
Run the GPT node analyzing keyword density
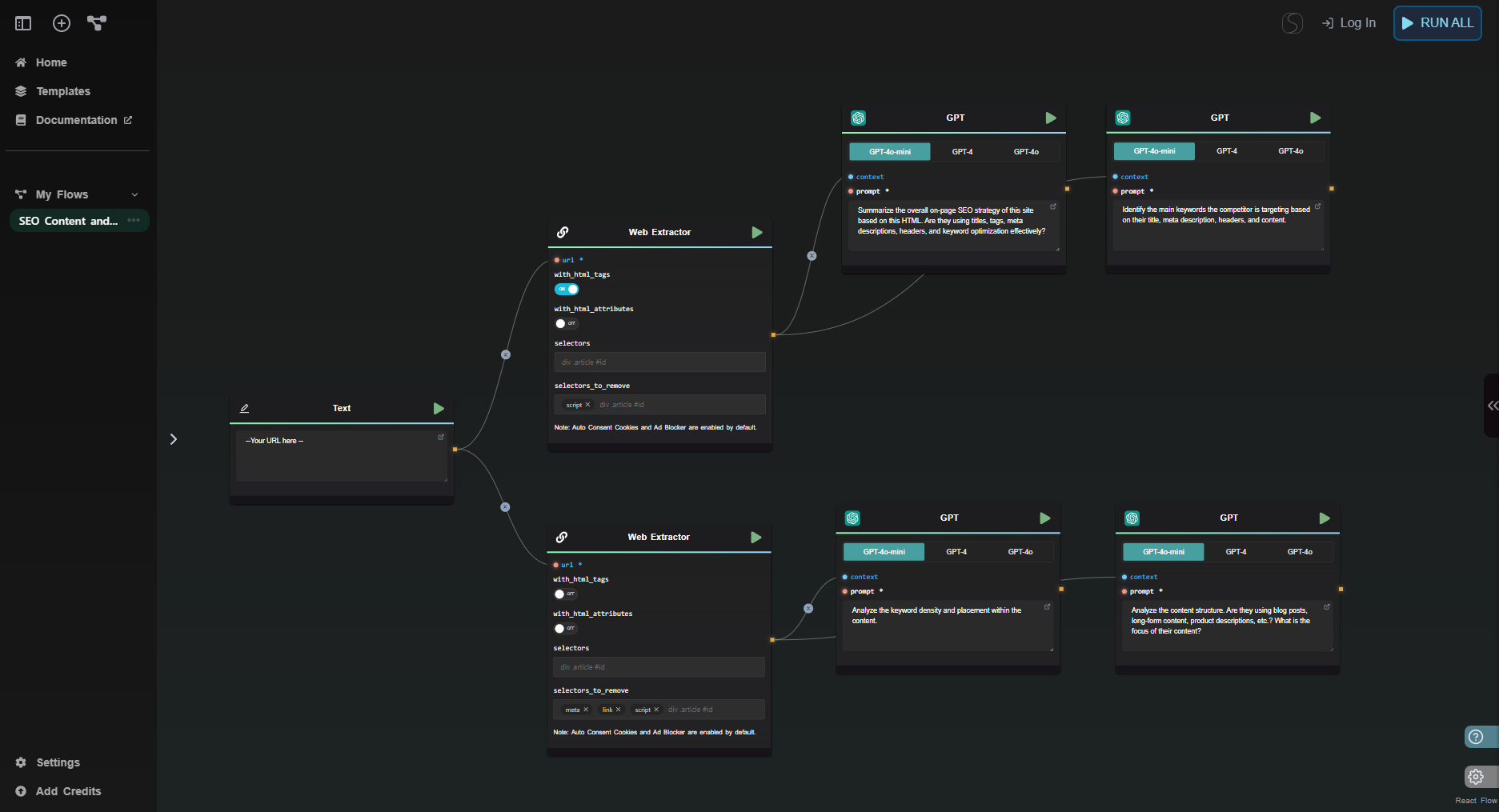click(1044, 518)
